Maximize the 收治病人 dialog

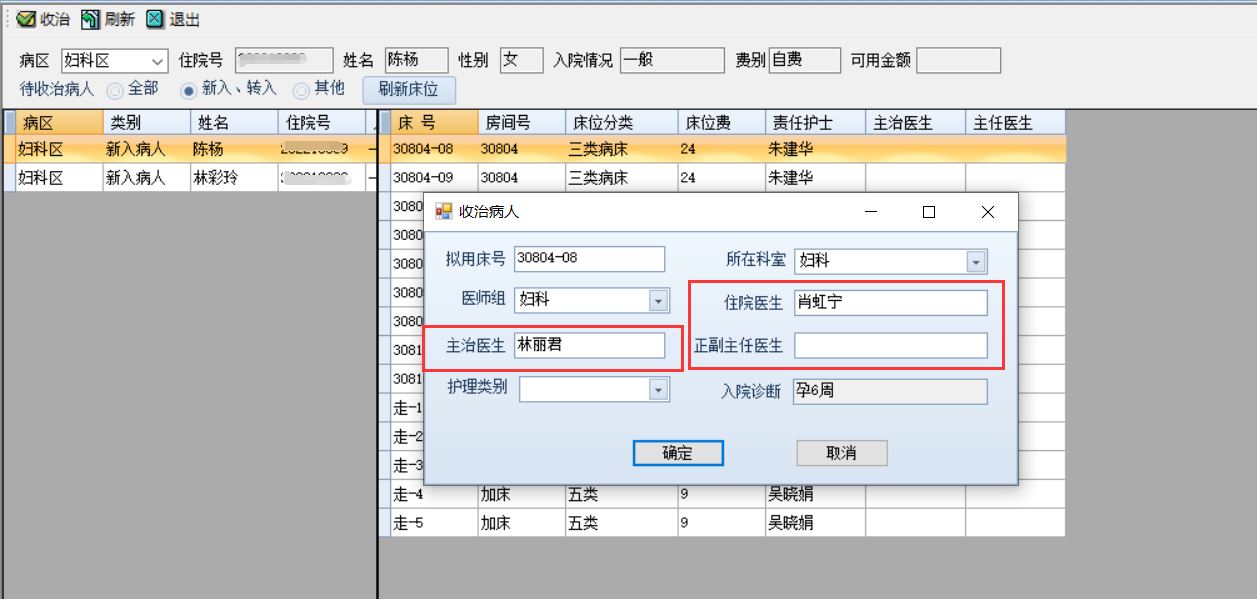929,212
